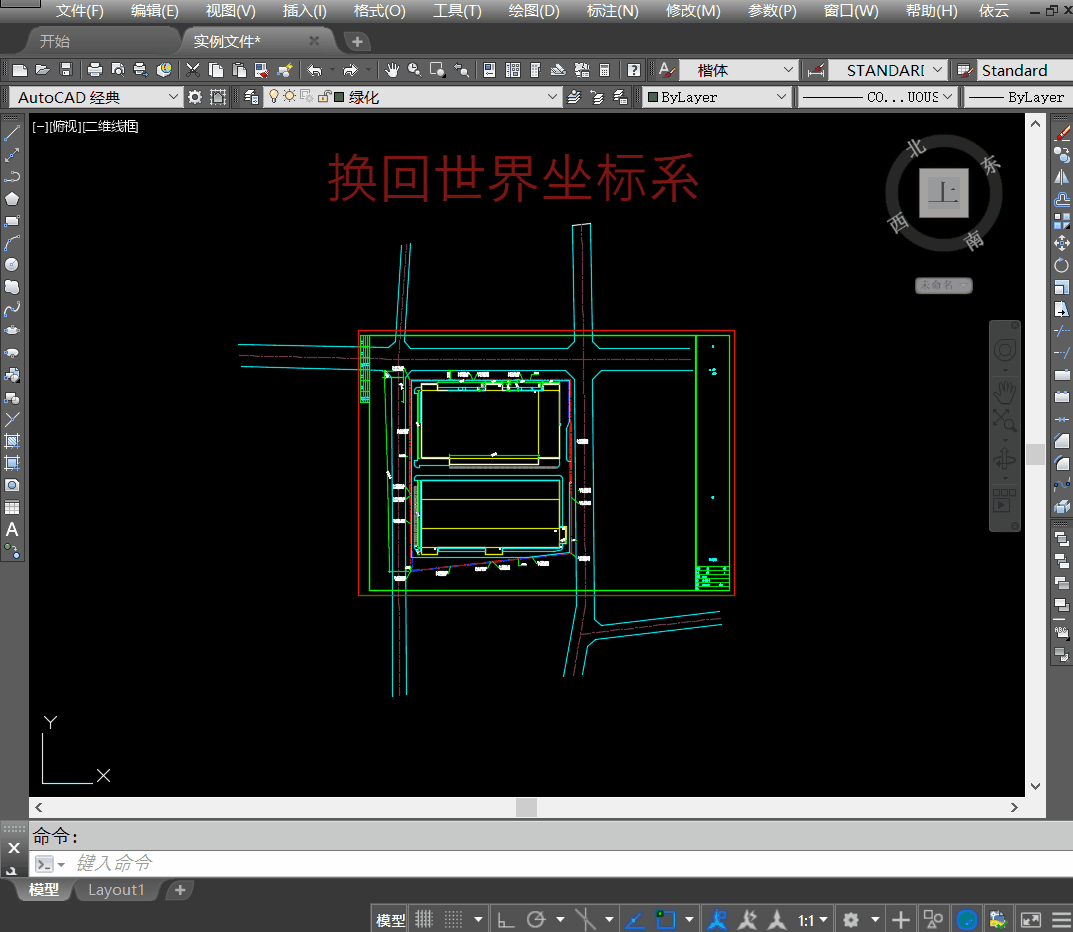Viewport: 1073px width, 932px height.
Task: Click the horizontal scrollbar right arrow
Action: tap(1014, 807)
